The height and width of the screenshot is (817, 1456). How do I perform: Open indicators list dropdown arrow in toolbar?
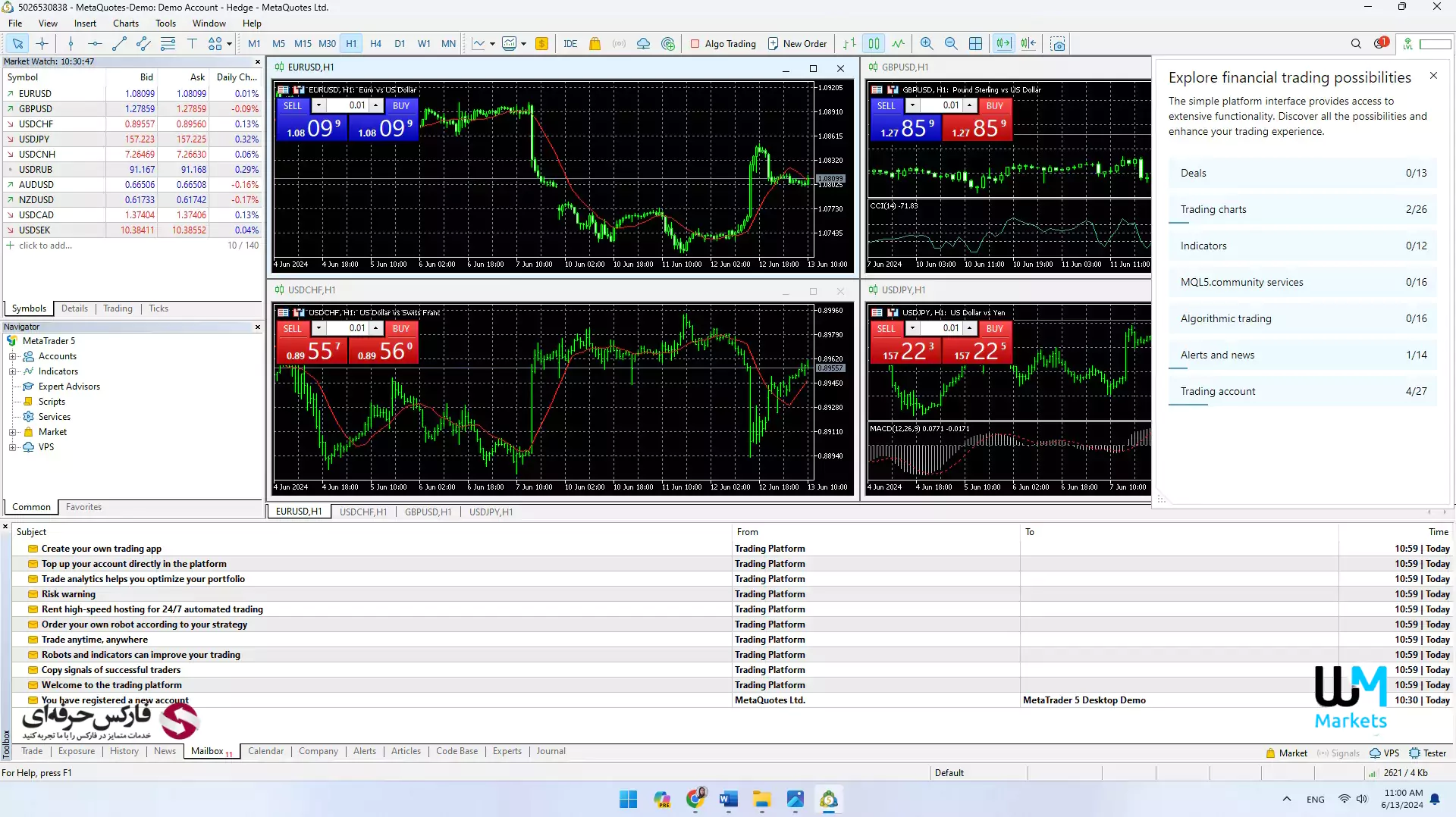point(523,44)
